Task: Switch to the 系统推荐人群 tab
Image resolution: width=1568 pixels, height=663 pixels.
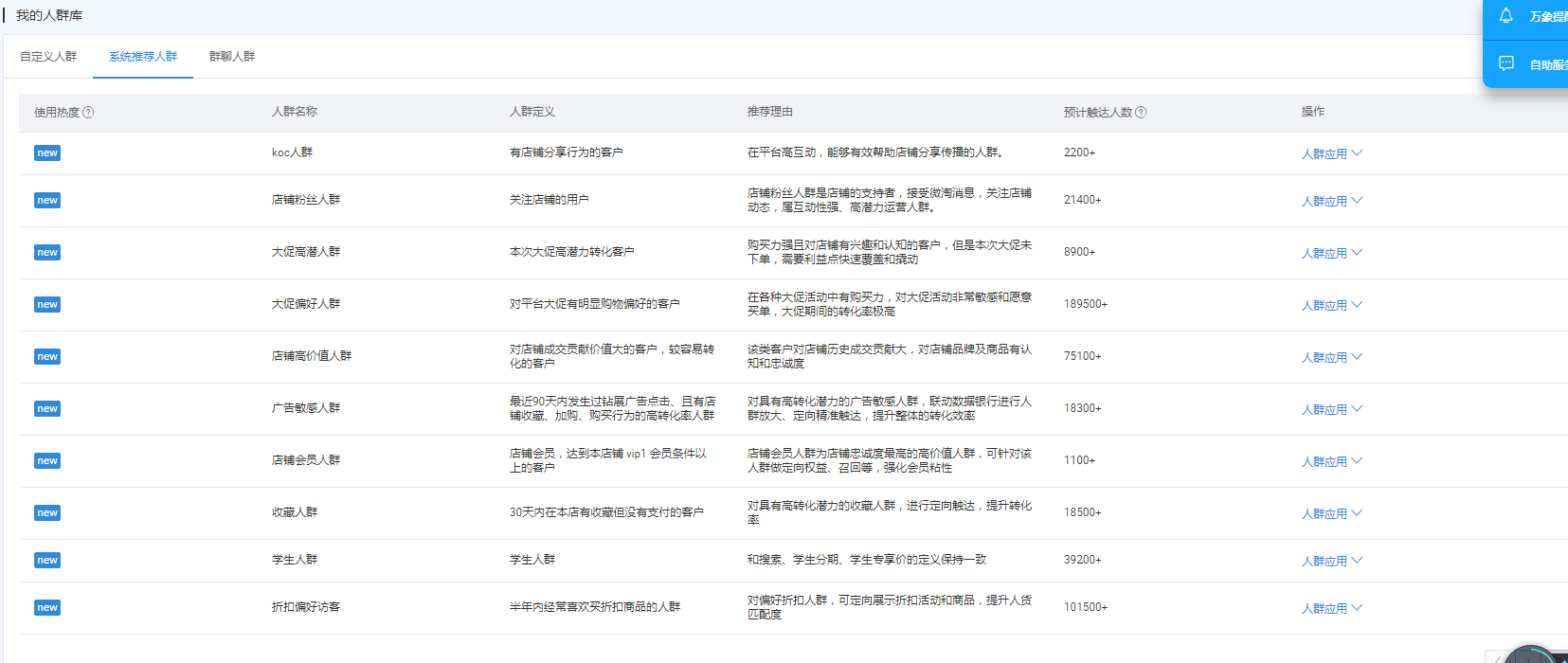Action: click(x=143, y=57)
